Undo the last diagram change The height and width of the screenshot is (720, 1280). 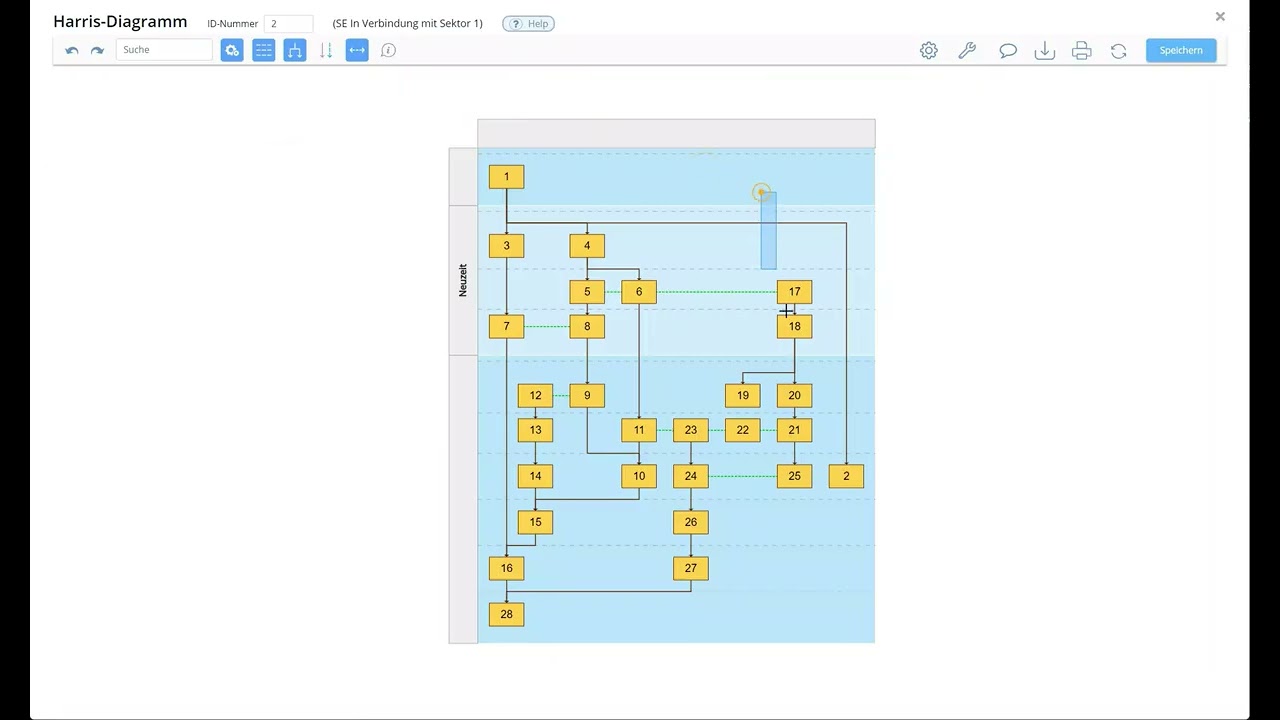click(72, 50)
